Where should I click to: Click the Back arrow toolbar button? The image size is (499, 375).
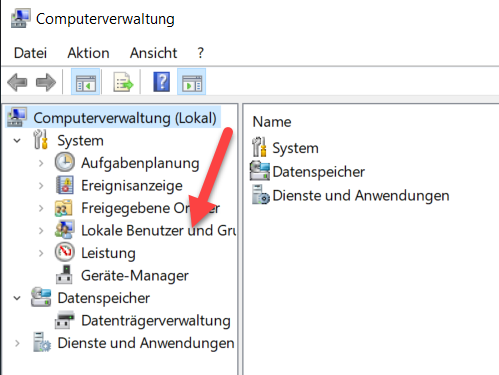[x=17, y=82]
